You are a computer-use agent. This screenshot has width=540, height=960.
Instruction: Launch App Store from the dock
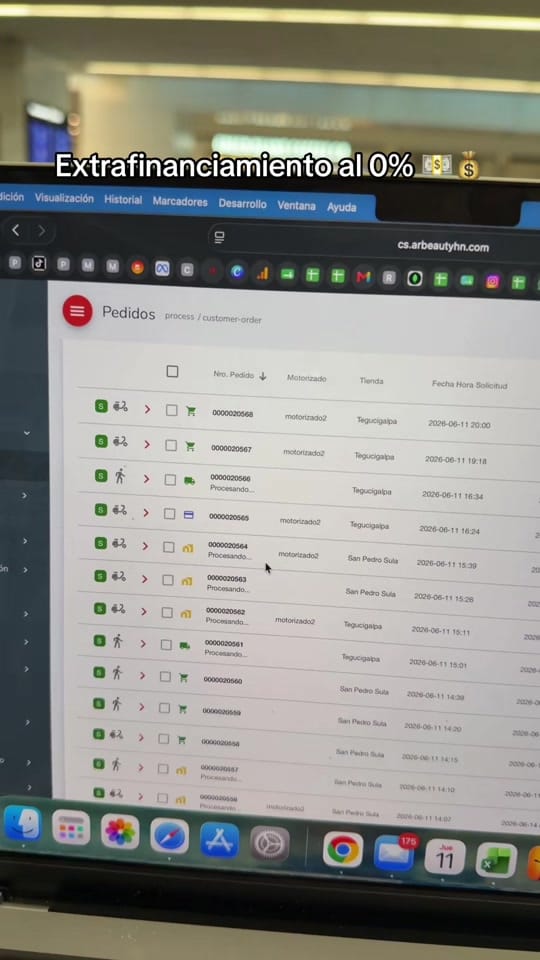click(219, 838)
